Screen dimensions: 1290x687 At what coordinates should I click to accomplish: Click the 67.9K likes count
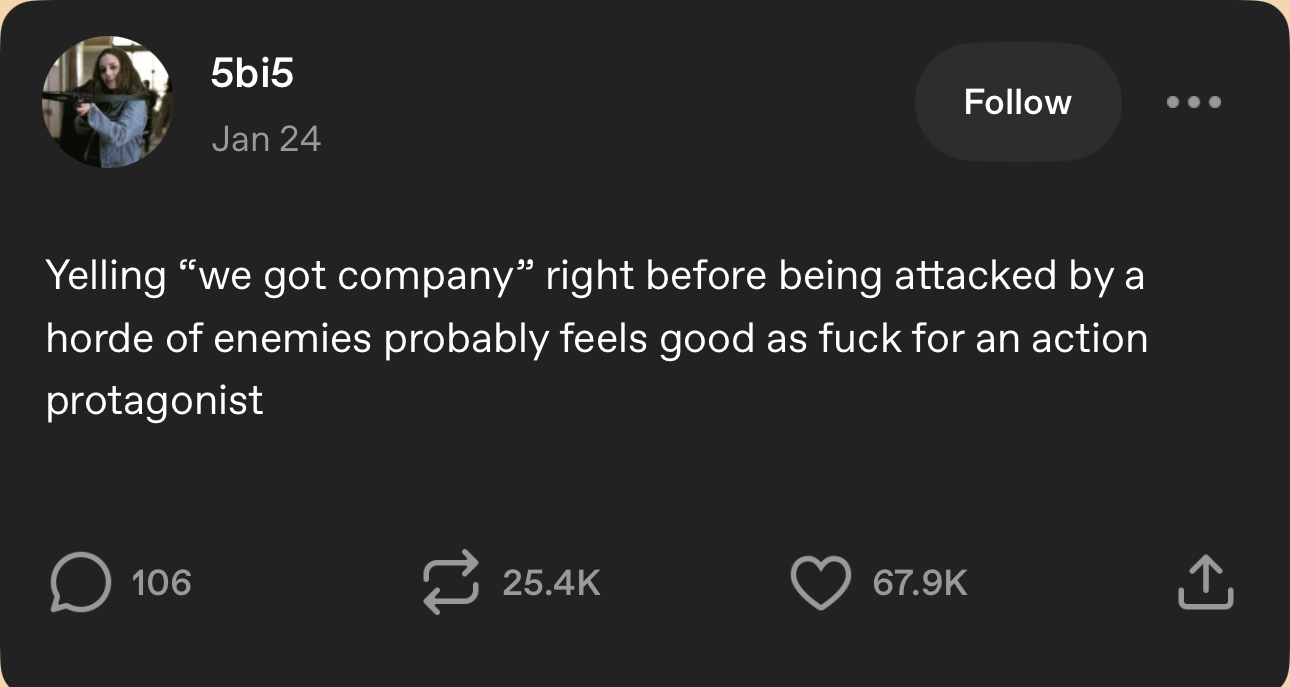(x=920, y=582)
